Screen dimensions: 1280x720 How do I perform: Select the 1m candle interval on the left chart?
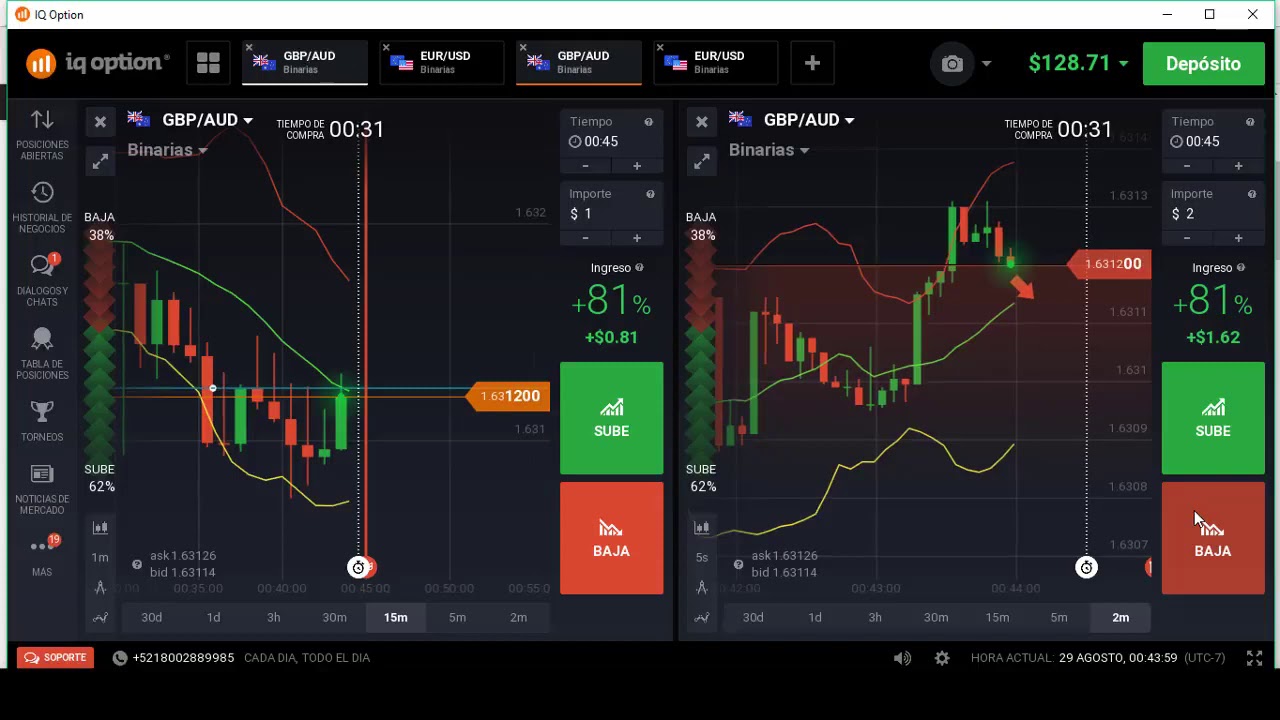point(100,557)
